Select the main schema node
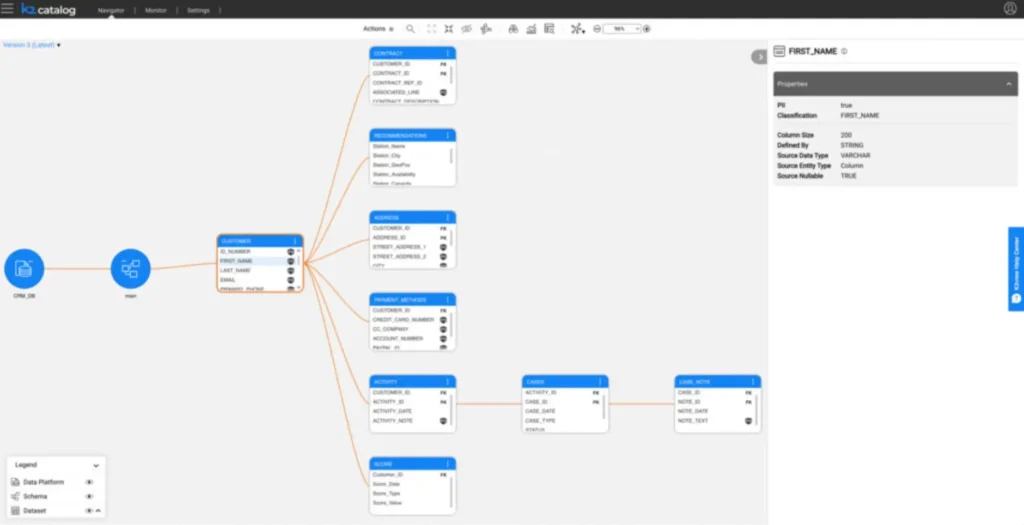 pos(130,269)
